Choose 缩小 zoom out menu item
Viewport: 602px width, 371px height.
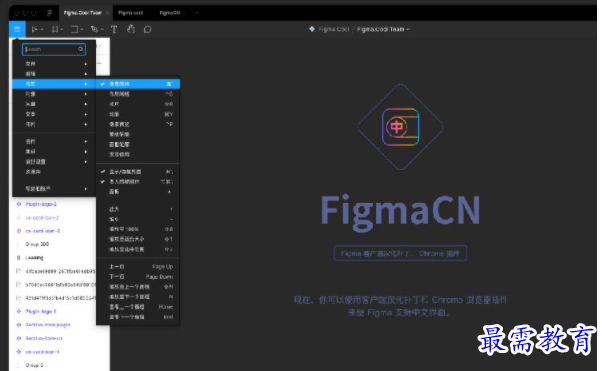tap(138, 219)
